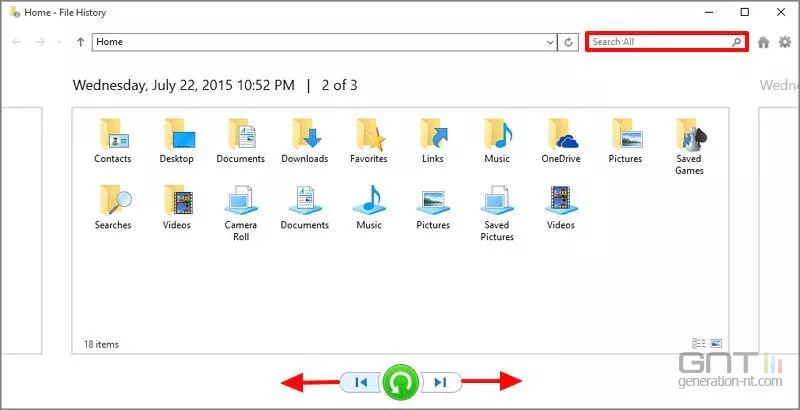The width and height of the screenshot is (800, 410).
Task: Select the Searches folder
Action: pyautogui.click(x=113, y=208)
